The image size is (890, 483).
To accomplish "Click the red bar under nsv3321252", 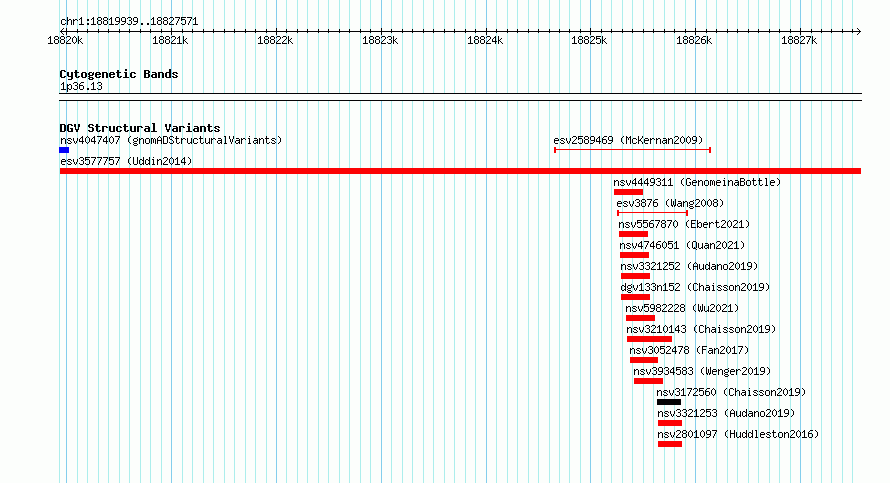I will coord(636,276).
